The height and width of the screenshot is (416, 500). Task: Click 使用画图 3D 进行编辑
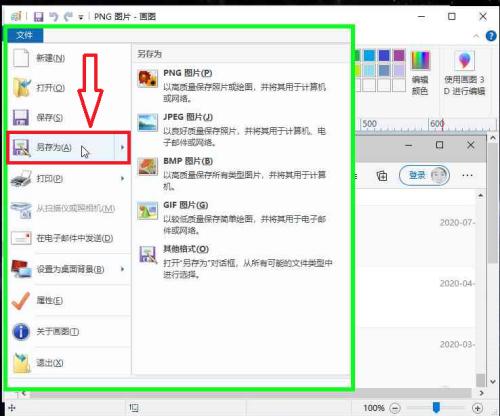tap(464, 73)
